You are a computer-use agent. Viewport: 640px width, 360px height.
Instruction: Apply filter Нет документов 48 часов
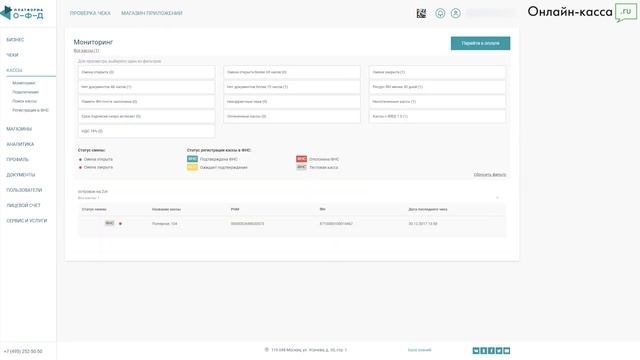point(147,87)
